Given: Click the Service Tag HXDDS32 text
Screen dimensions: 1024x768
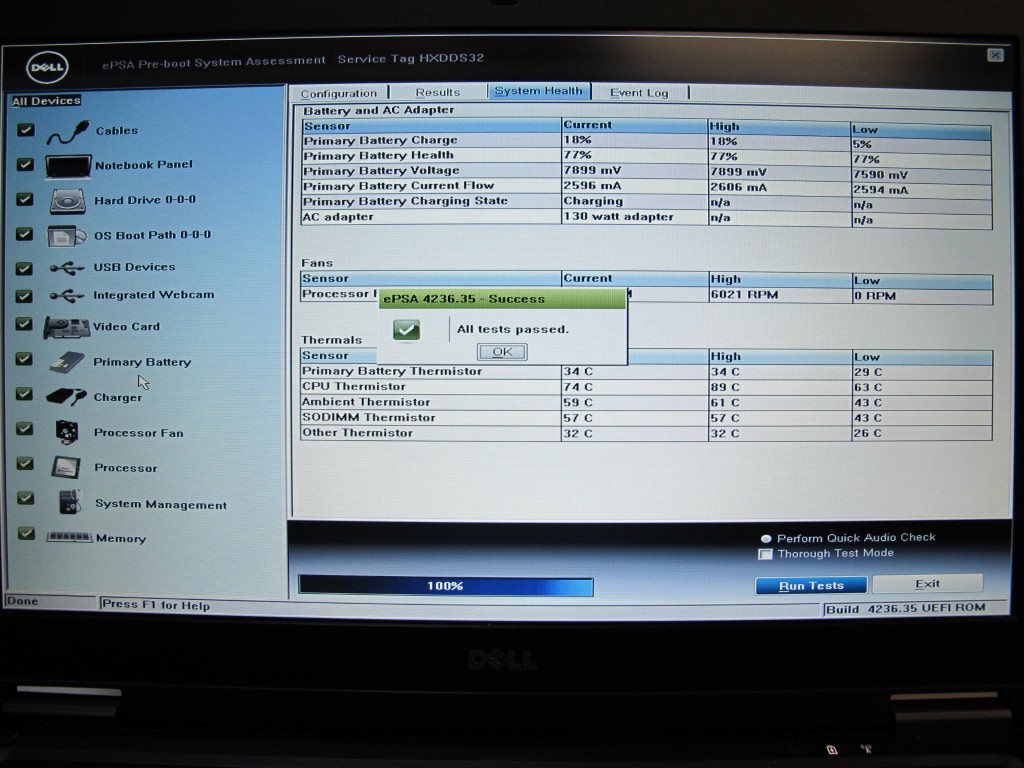Looking at the screenshot, I should click(411, 58).
